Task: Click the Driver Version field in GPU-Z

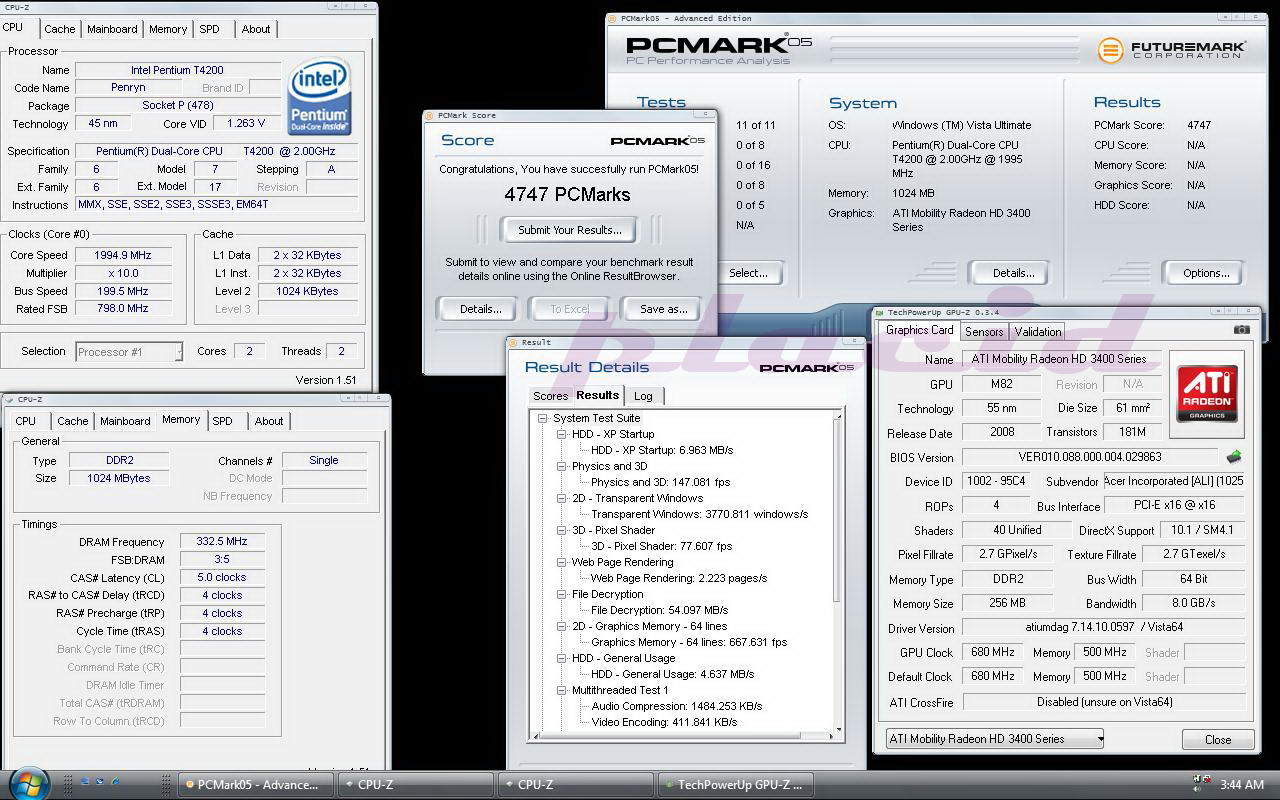Action: click(x=1103, y=628)
